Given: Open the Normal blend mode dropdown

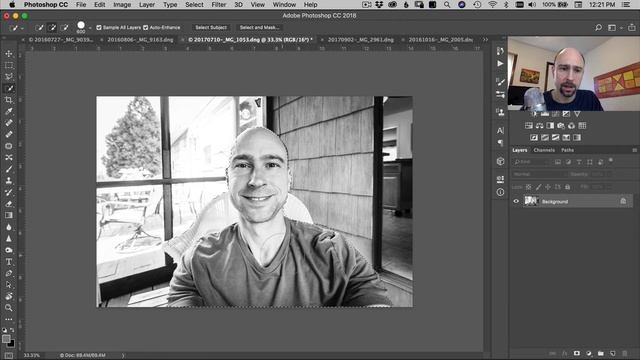Looking at the screenshot, I should click(x=539, y=174).
